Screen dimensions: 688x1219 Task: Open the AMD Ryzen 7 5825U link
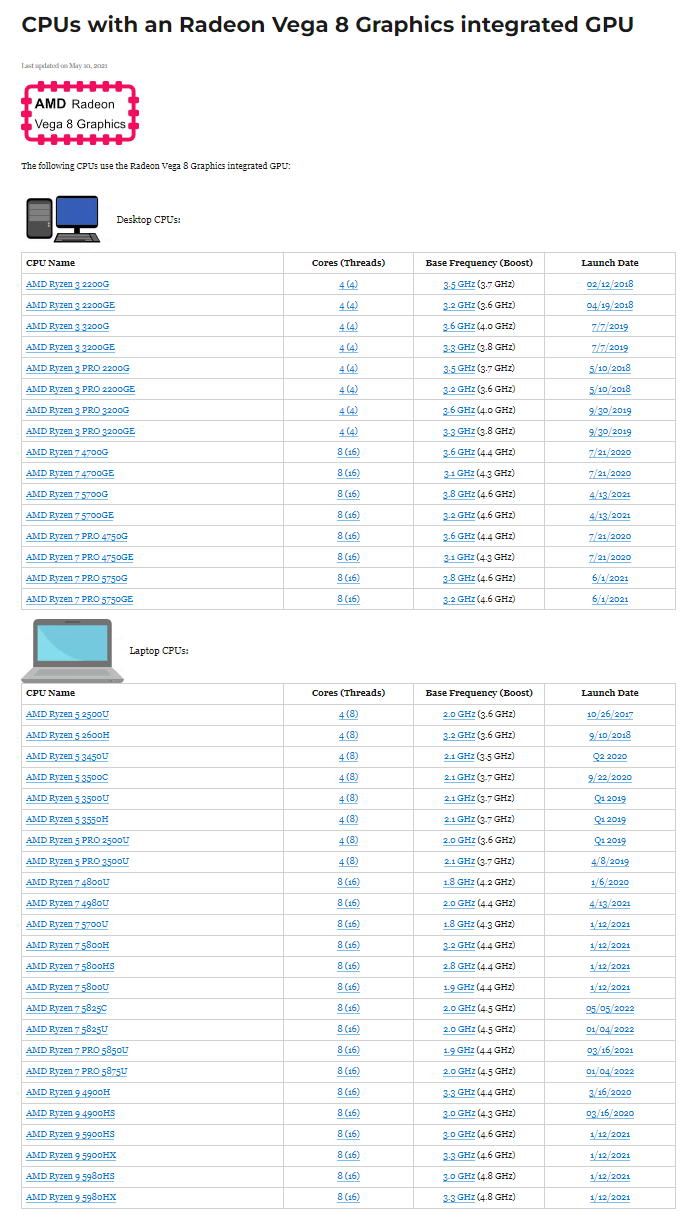pyautogui.click(x=67, y=1030)
